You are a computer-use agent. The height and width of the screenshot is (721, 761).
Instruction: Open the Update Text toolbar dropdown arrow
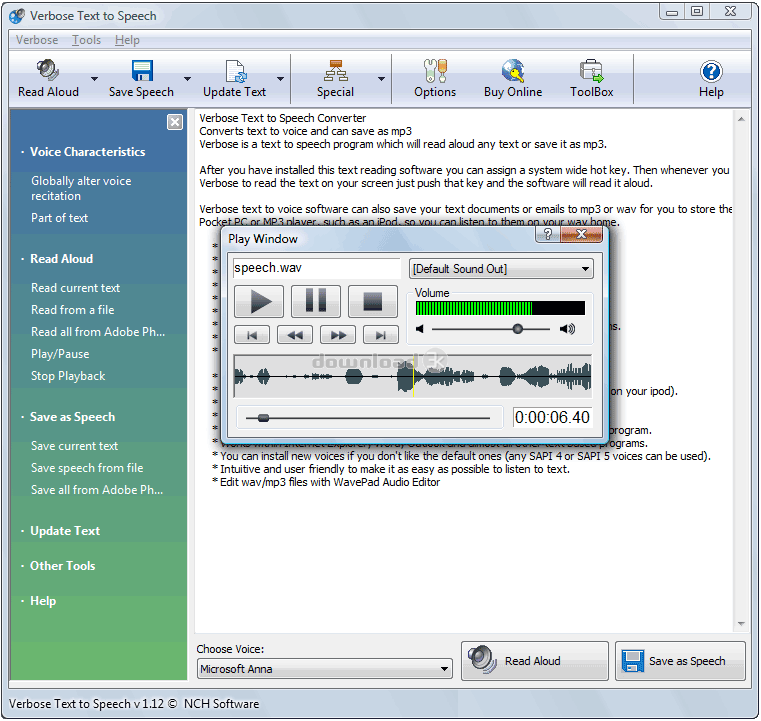pyautogui.click(x=281, y=79)
